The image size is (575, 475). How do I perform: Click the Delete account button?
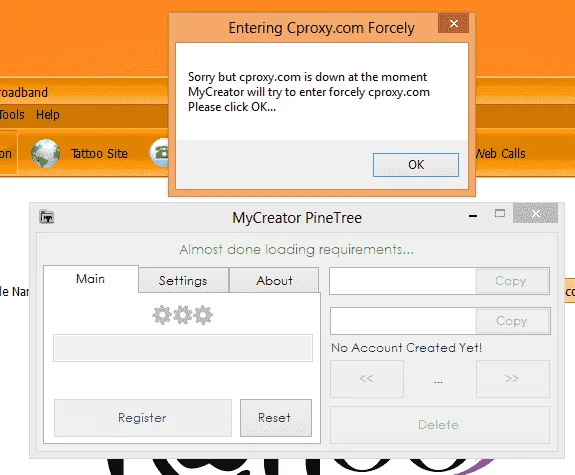click(440, 425)
